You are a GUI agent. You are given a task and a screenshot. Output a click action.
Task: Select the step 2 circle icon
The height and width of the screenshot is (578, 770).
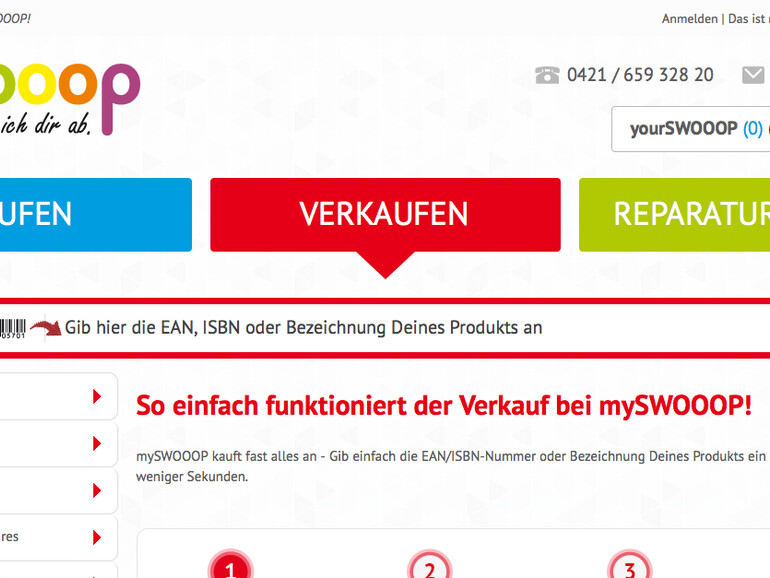(x=430, y=565)
